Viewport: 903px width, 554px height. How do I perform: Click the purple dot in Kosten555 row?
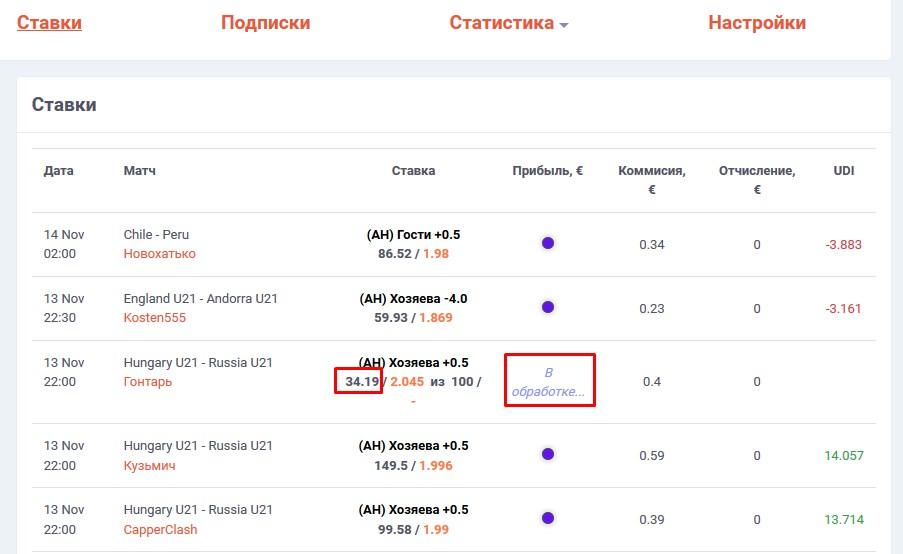(x=548, y=307)
